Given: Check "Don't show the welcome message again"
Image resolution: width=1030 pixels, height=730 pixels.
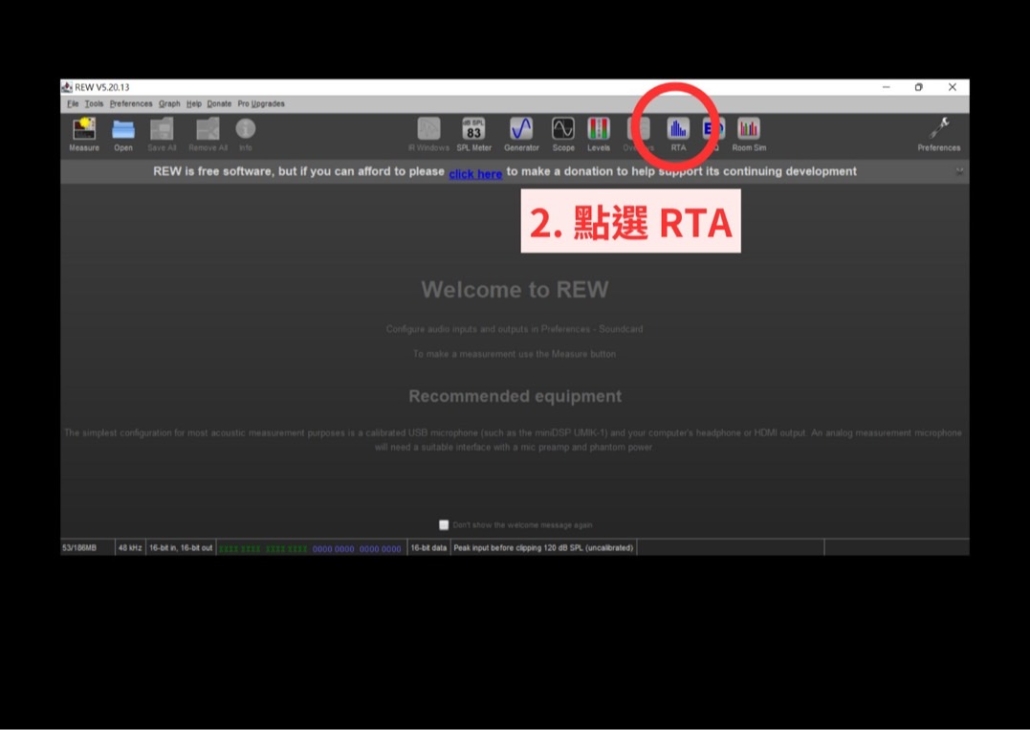Looking at the screenshot, I should coord(444,525).
